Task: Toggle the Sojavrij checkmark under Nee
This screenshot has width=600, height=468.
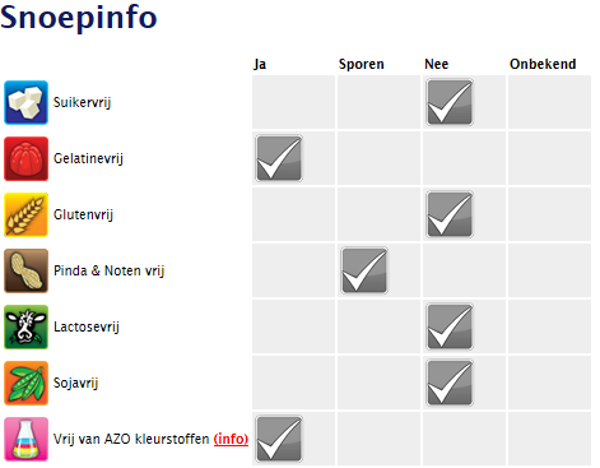Action: click(x=450, y=382)
